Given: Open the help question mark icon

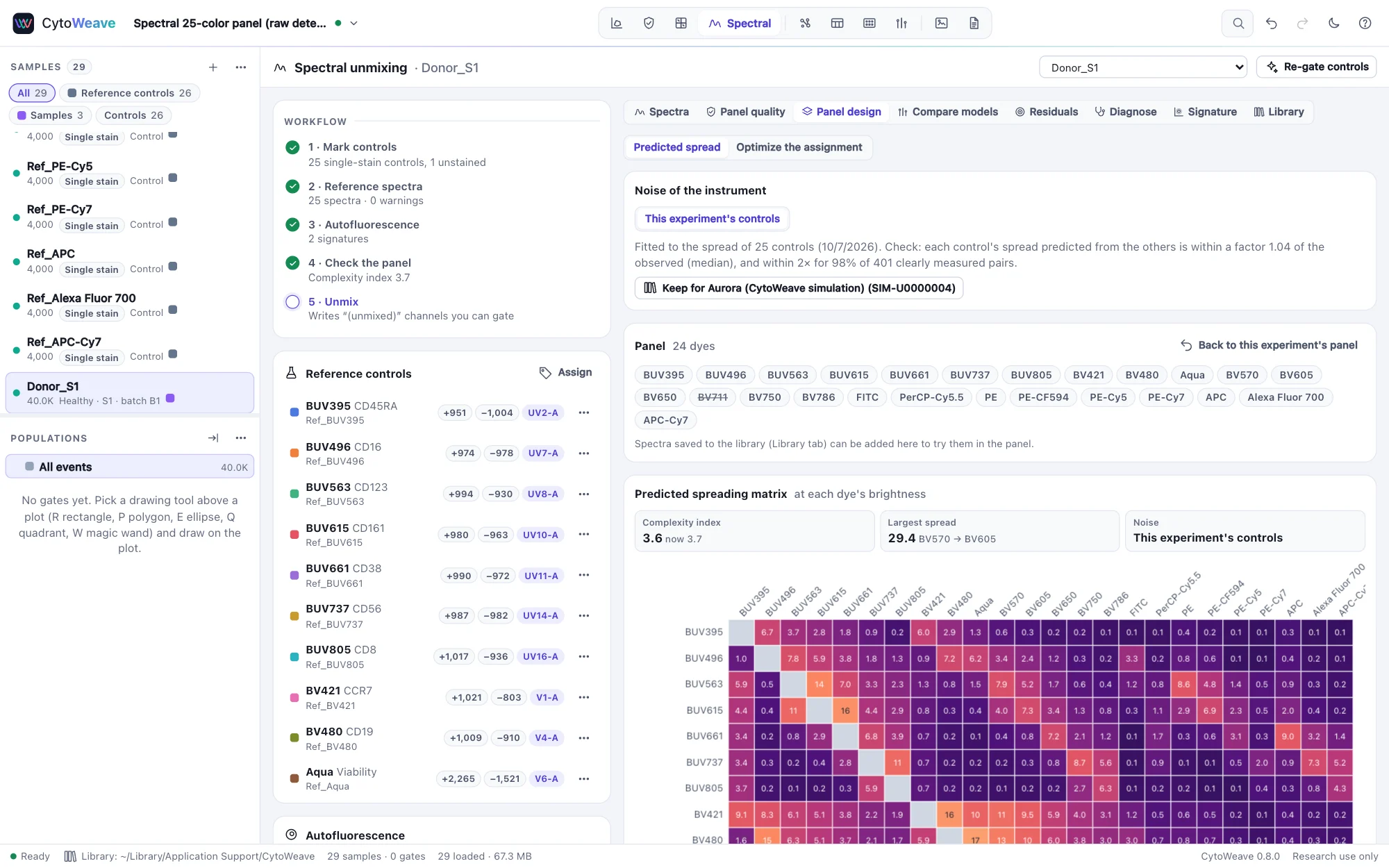Looking at the screenshot, I should [1365, 23].
